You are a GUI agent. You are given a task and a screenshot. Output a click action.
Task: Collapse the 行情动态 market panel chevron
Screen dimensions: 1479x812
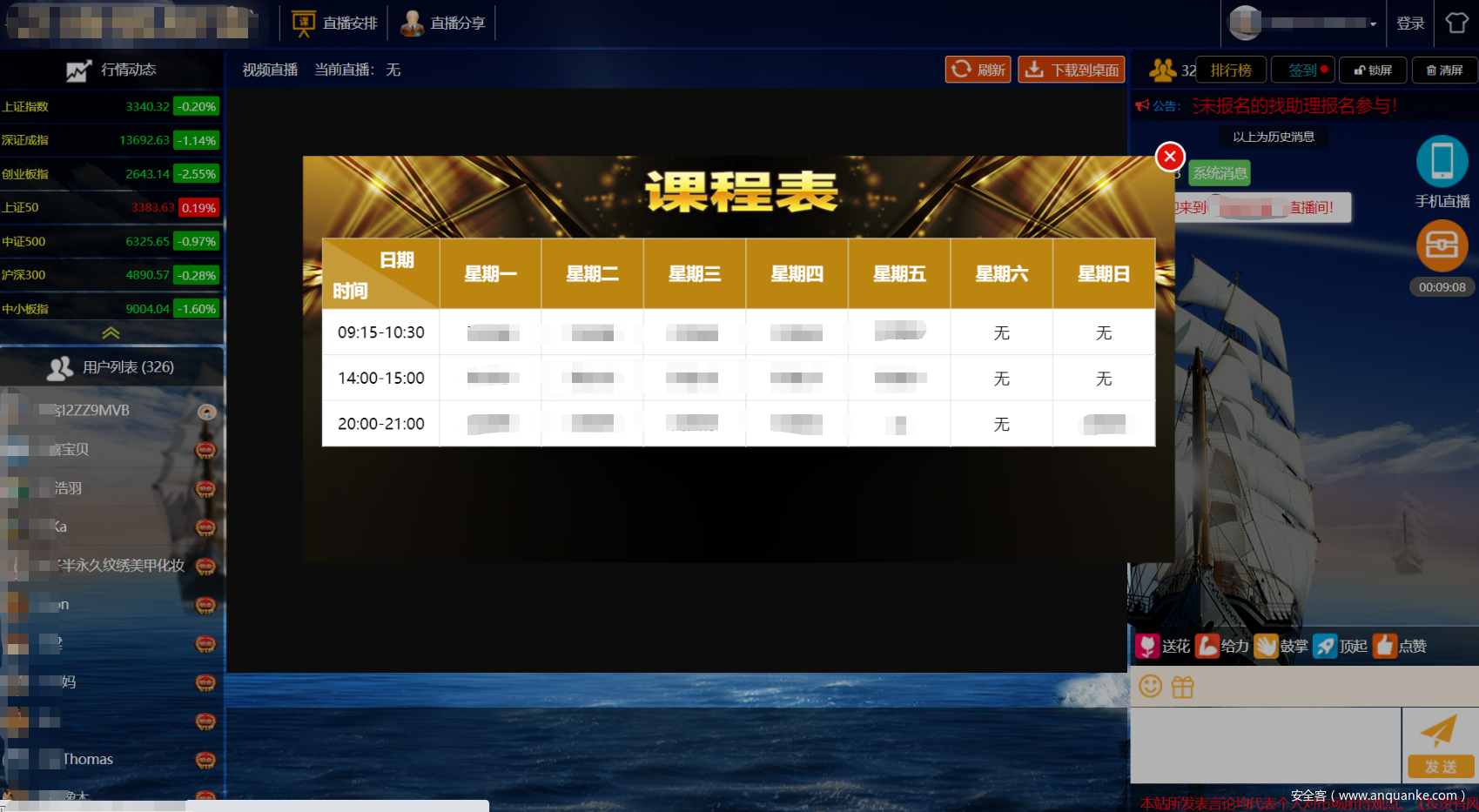click(111, 332)
